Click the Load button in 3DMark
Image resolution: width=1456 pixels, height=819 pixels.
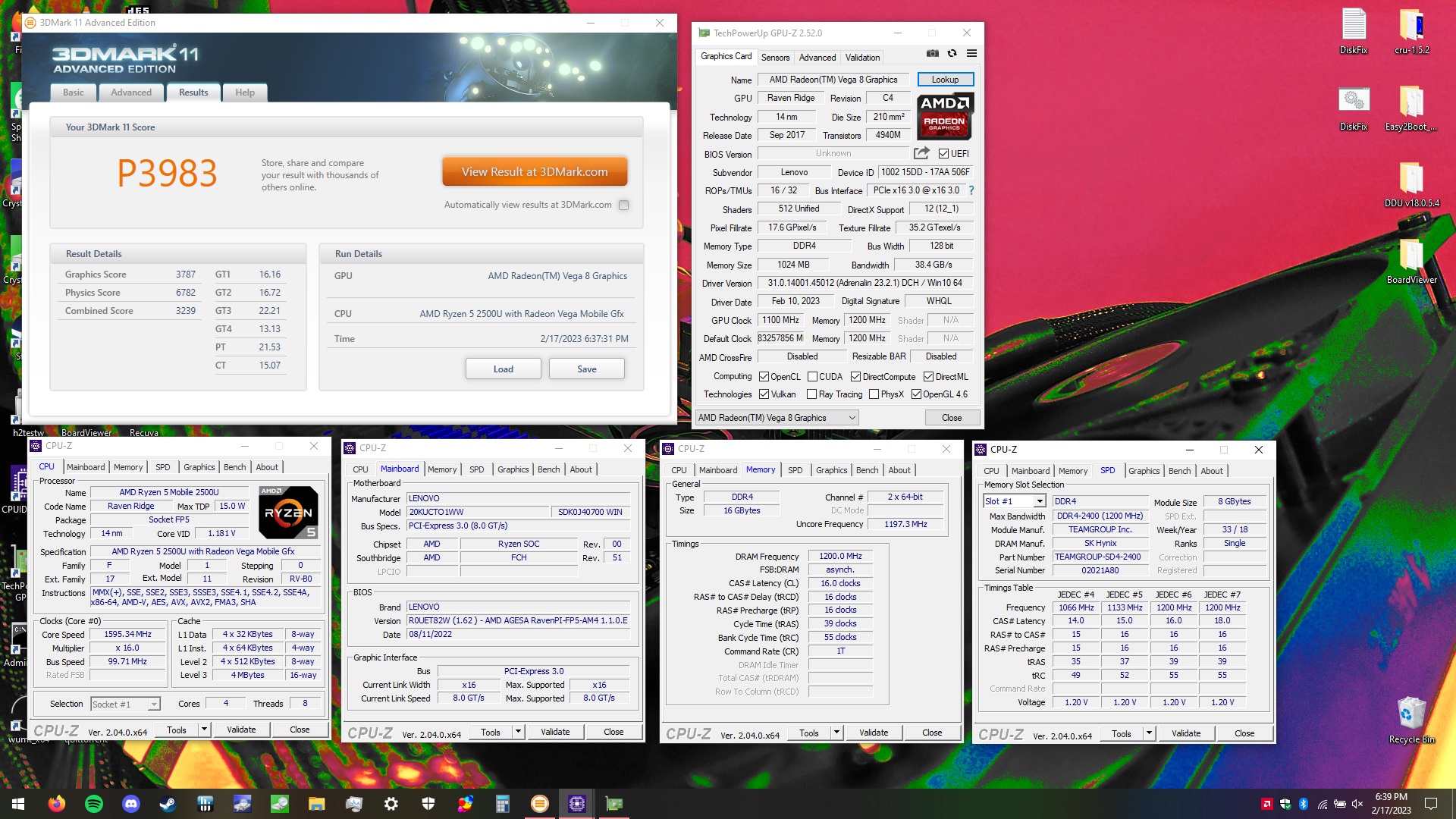(x=504, y=369)
